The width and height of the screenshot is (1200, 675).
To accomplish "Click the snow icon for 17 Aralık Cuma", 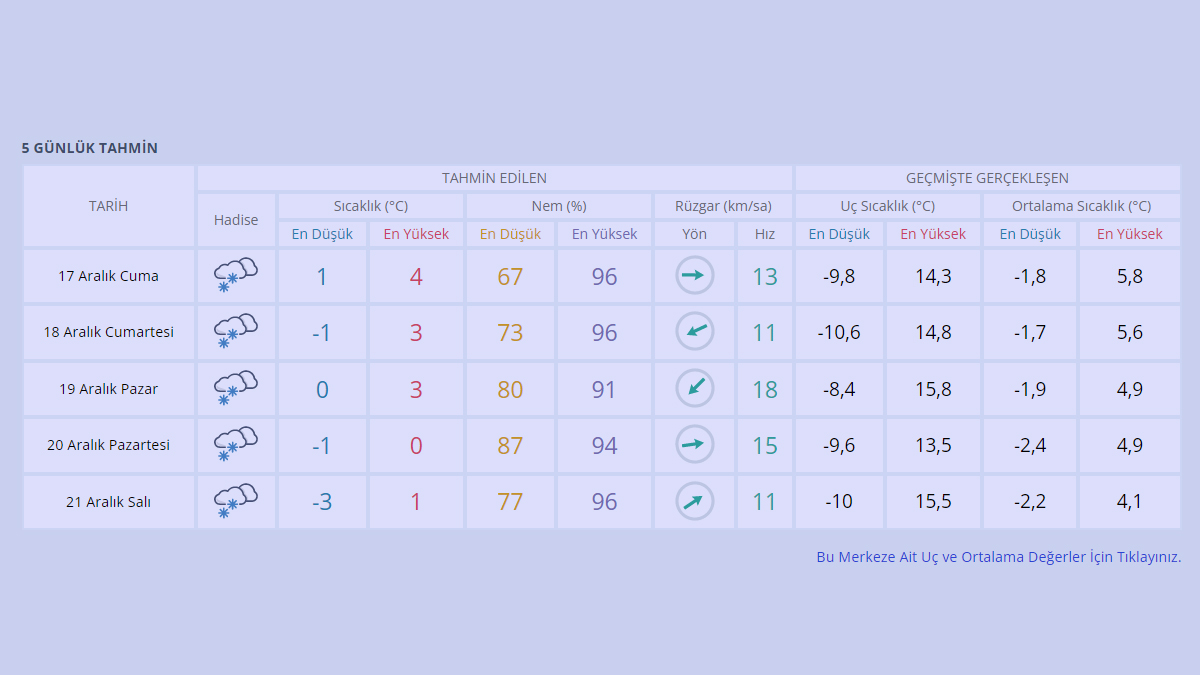I will [236, 276].
